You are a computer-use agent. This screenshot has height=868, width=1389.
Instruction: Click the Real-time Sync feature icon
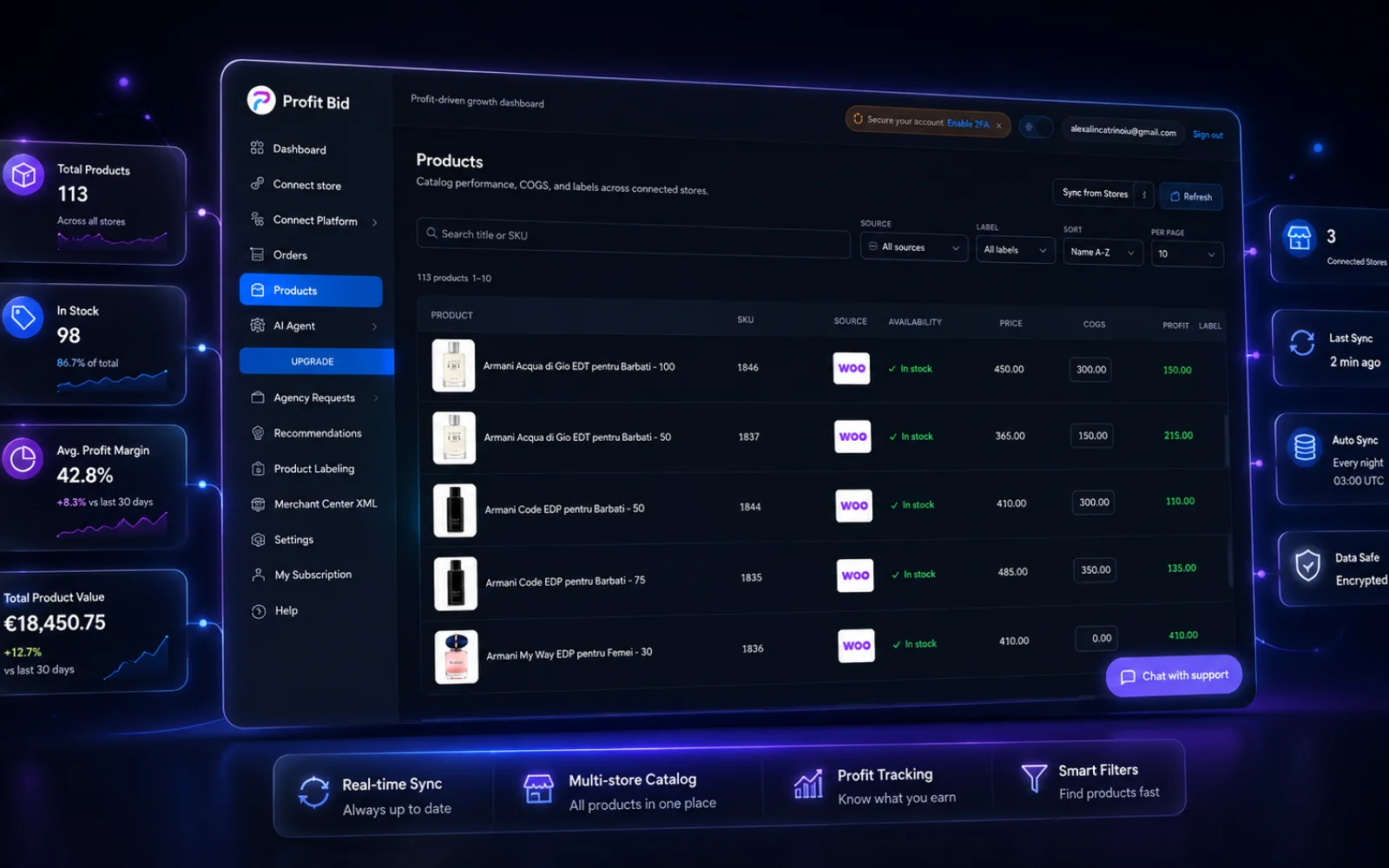[314, 792]
